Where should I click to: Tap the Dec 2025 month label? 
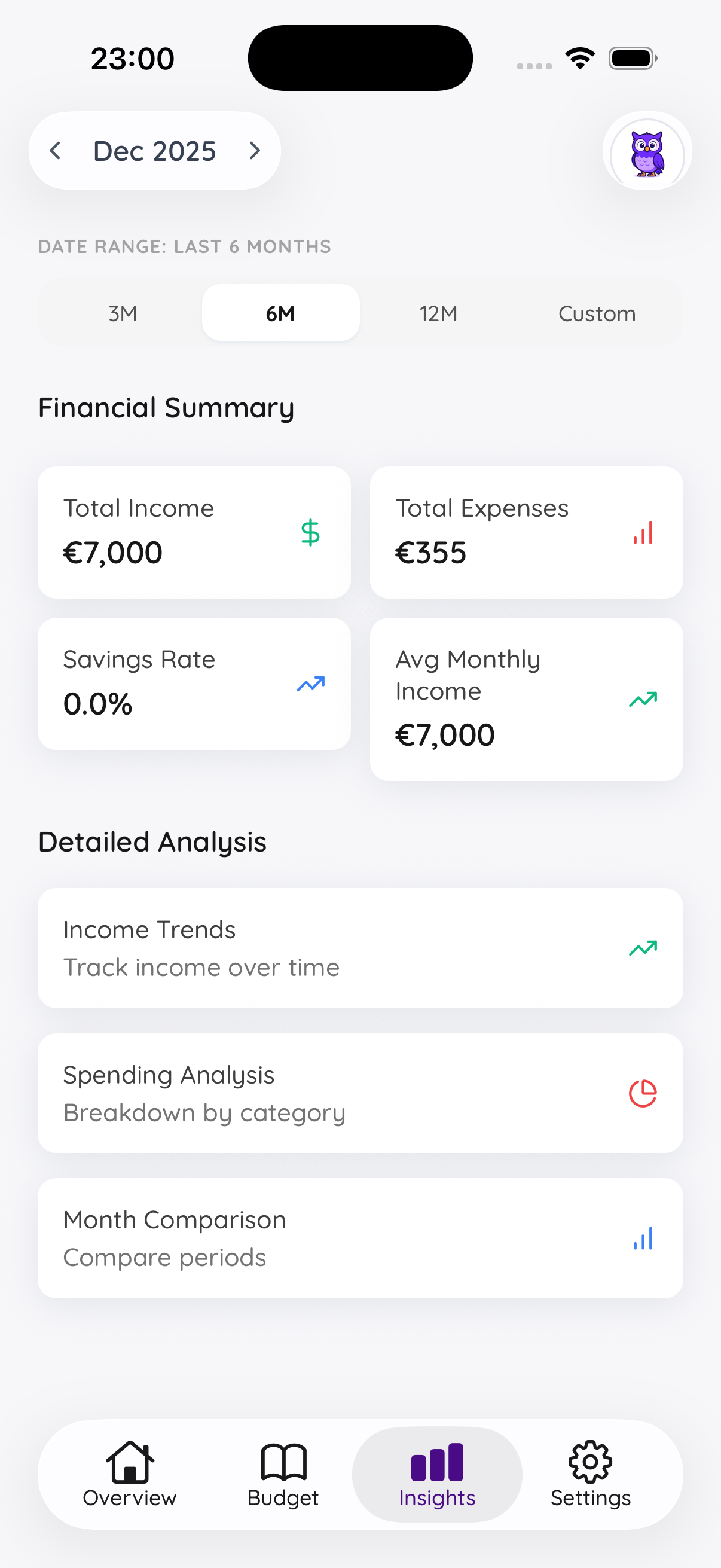click(x=155, y=151)
